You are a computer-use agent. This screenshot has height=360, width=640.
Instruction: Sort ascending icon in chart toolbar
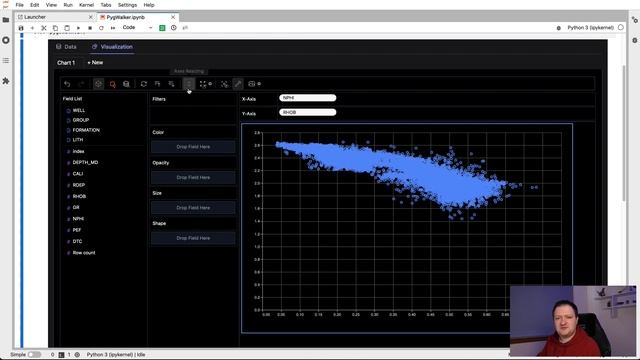(158, 84)
